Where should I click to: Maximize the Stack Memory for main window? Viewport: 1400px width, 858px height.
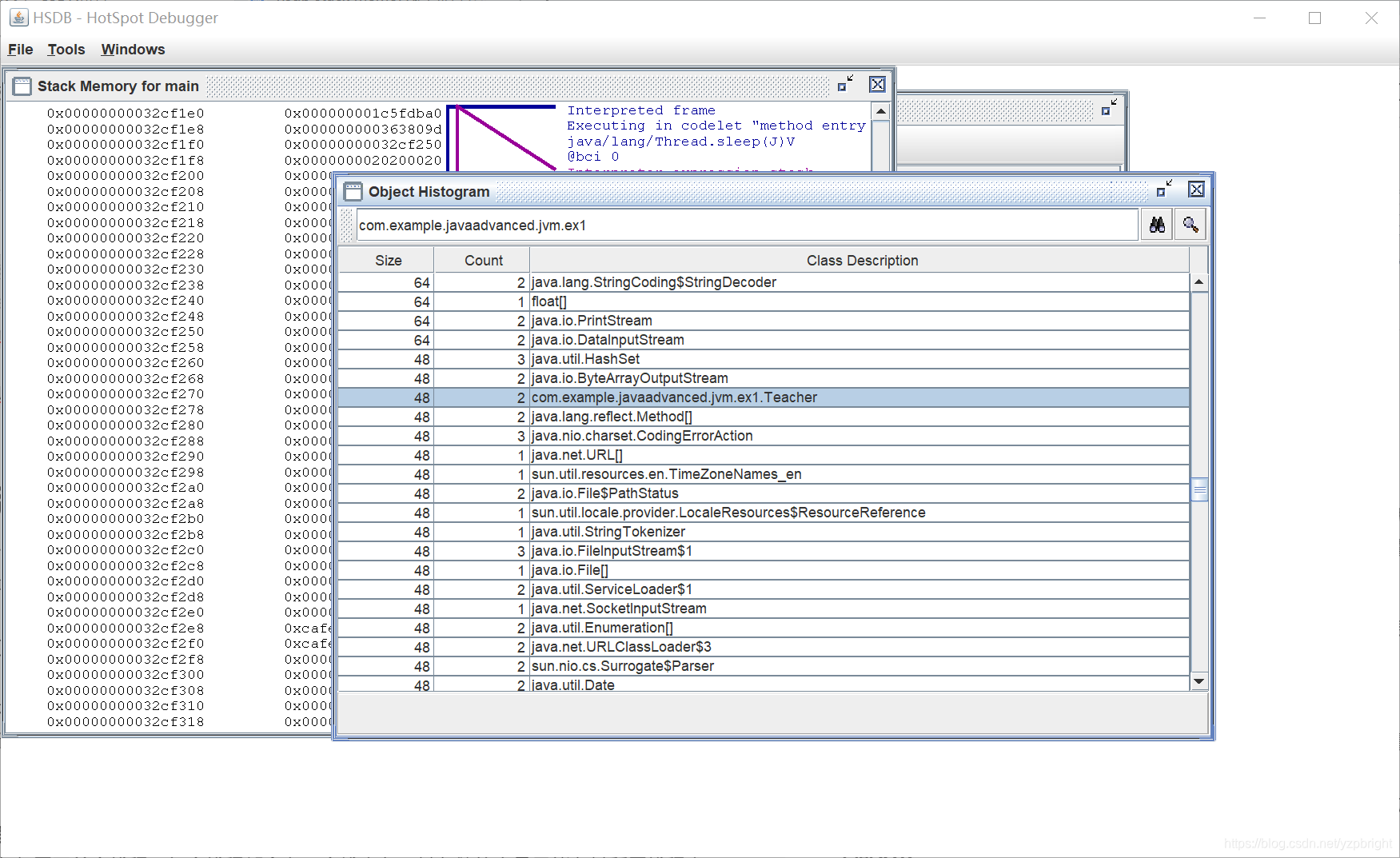845,84
